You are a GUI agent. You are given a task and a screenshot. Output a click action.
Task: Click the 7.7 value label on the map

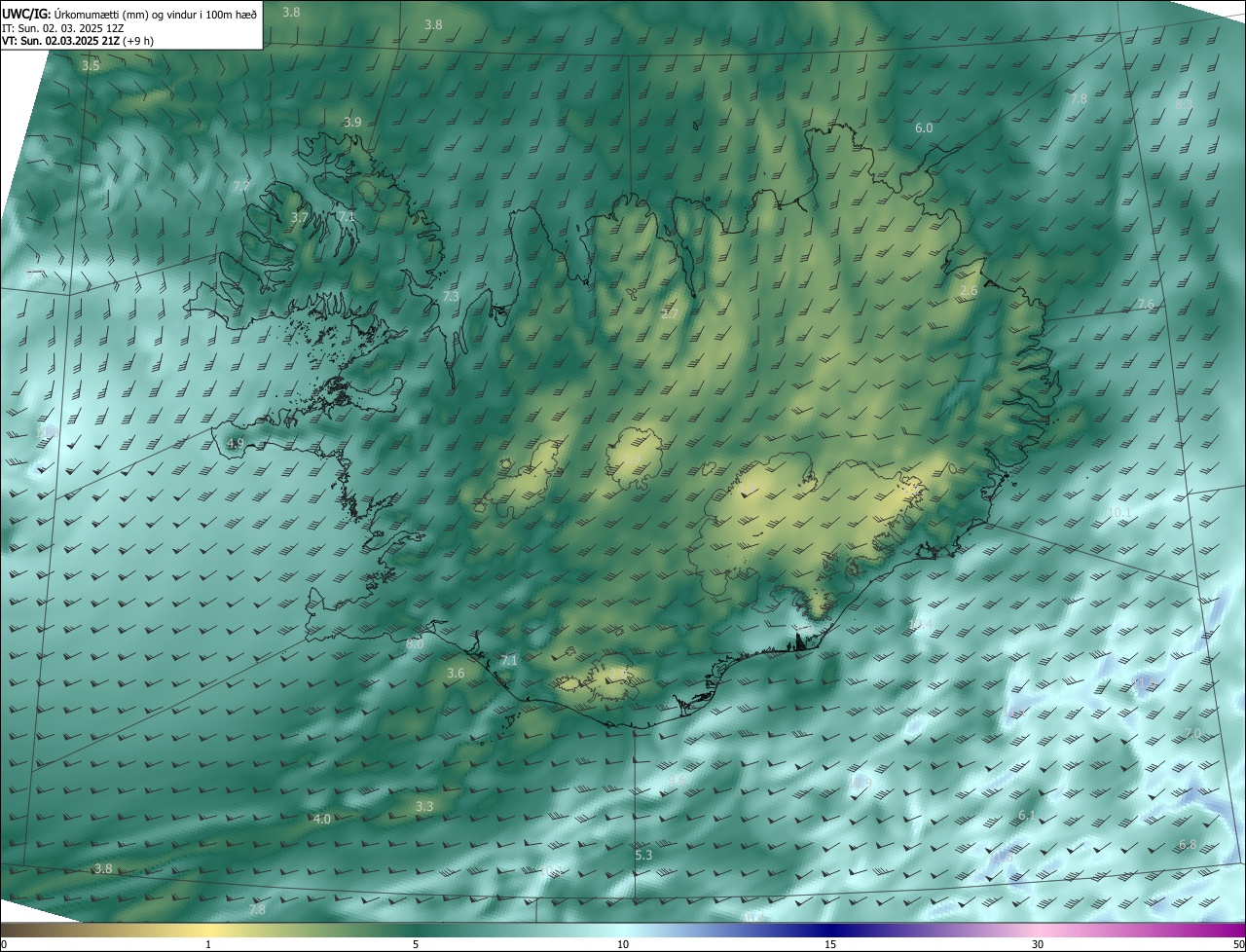242,186
